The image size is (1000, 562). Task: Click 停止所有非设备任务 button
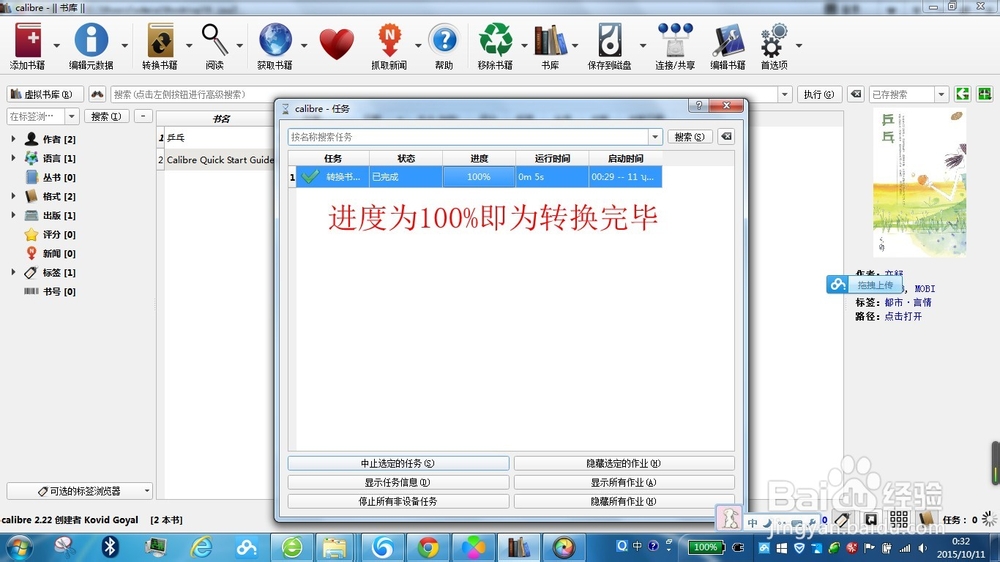(398, 501)
